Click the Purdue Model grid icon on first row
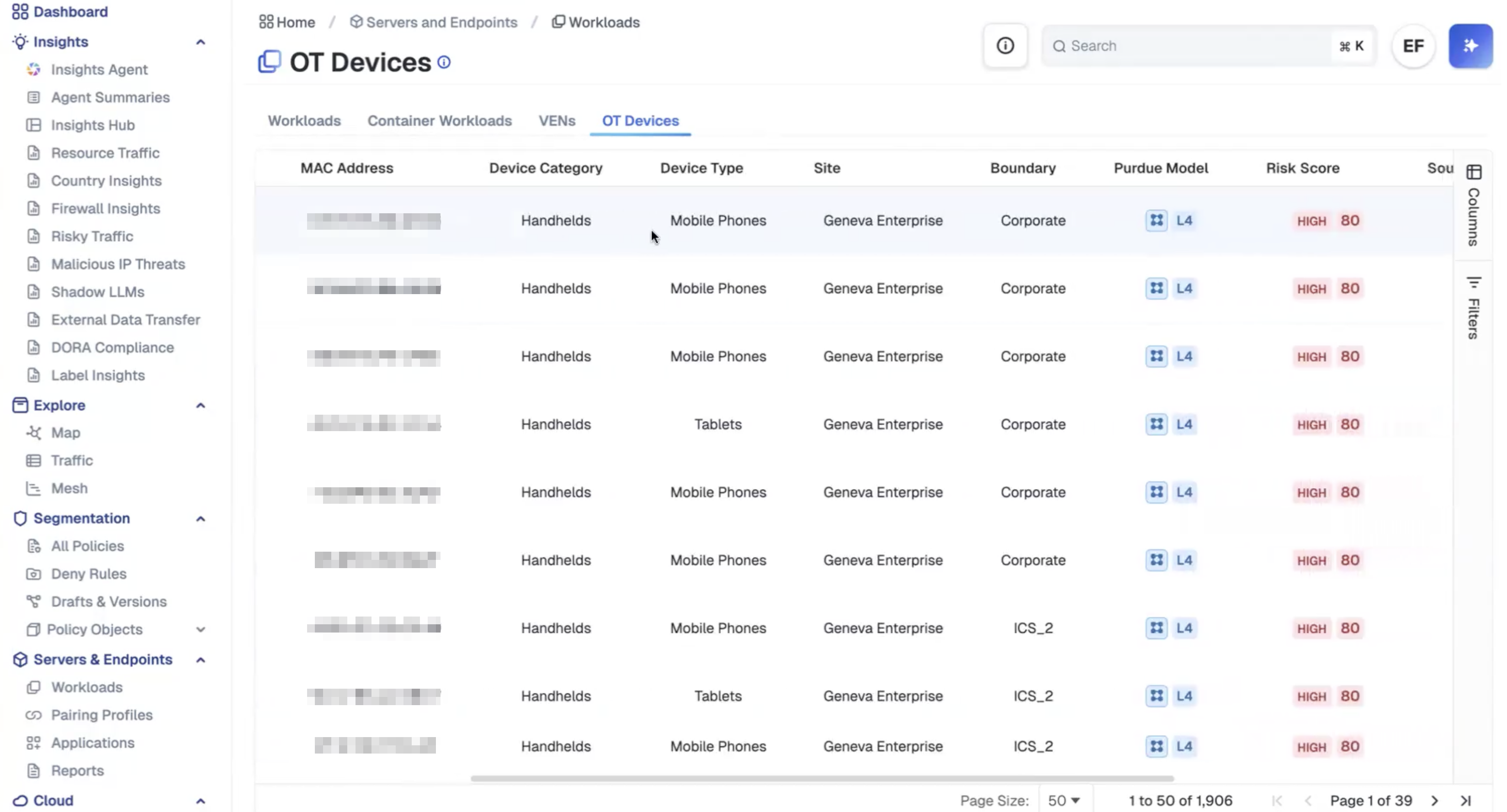This screenshot has width=1507, height=812. (x=1157, y=221)
